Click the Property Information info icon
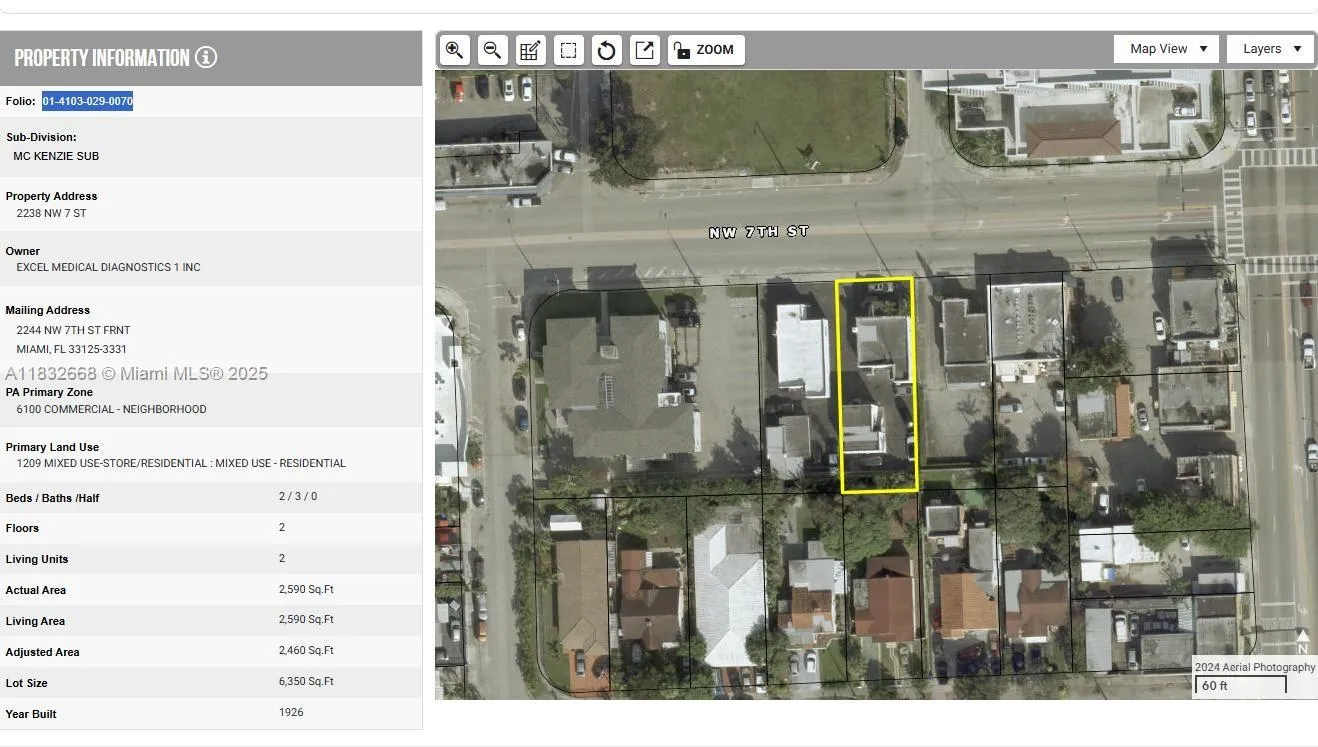1318x747 pixels. pos(206,57)
